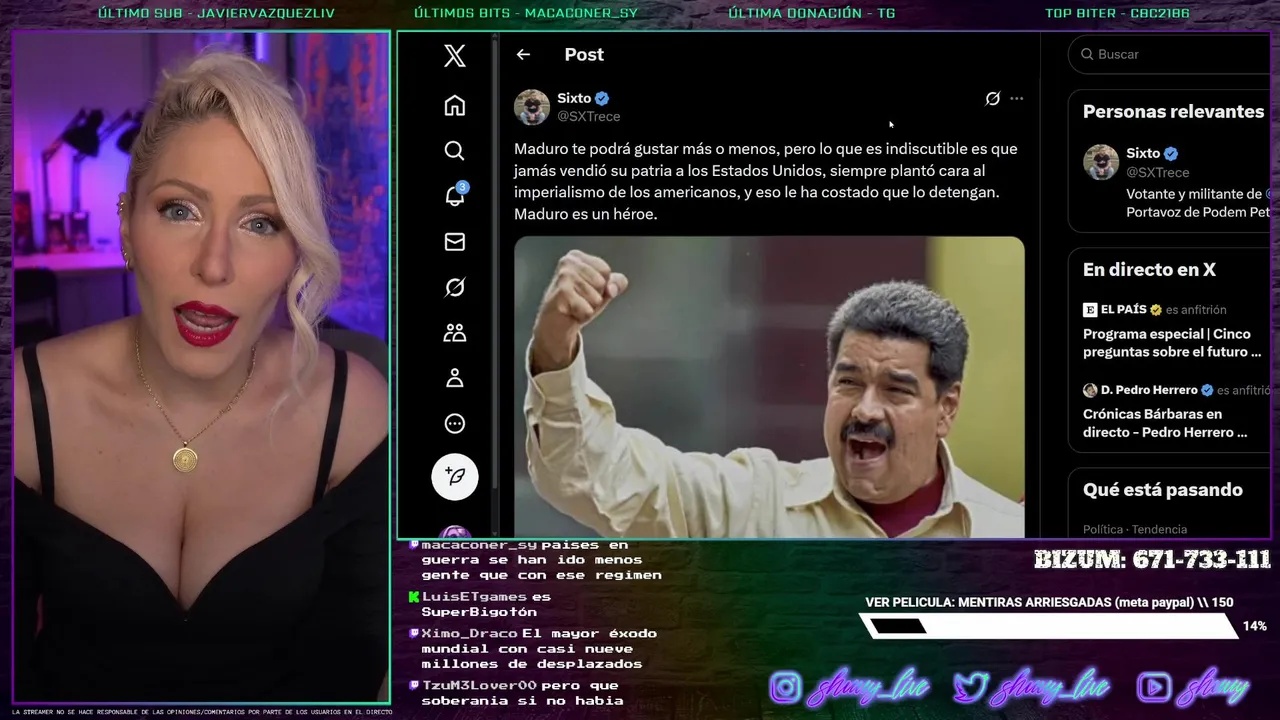Screen dimensions: 1280x720
Task: Open Profile person icon in sidebar
Action: [454, 378]
